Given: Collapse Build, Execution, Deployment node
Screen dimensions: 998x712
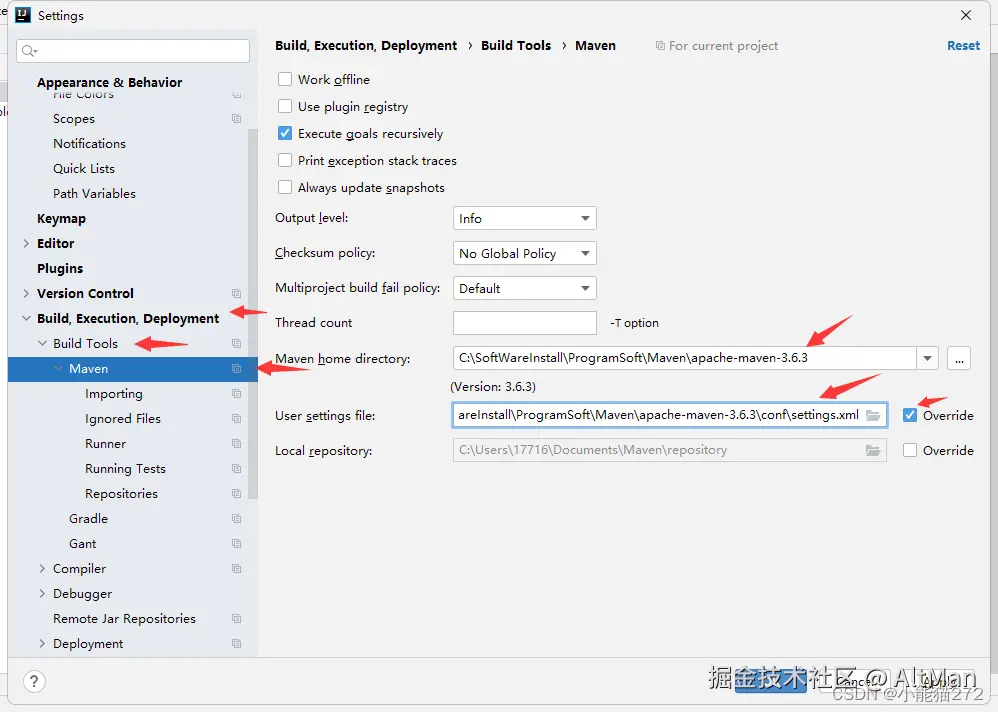Looking at the screenshot, I should click(x=26, y=319).
